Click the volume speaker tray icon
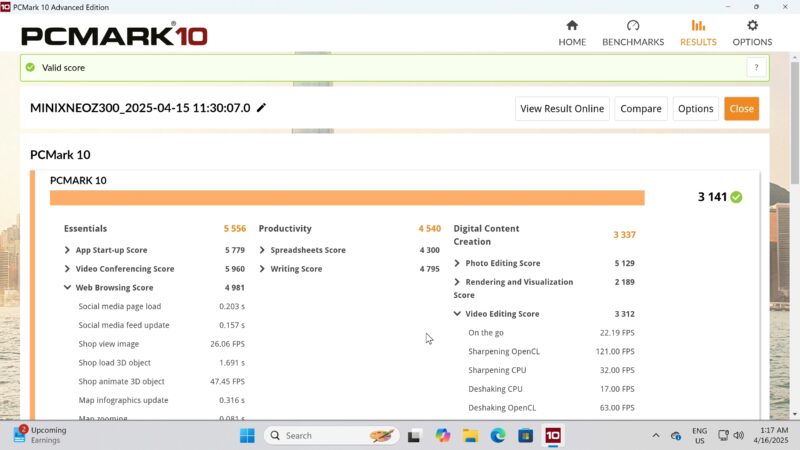 (x=738, y=435)
